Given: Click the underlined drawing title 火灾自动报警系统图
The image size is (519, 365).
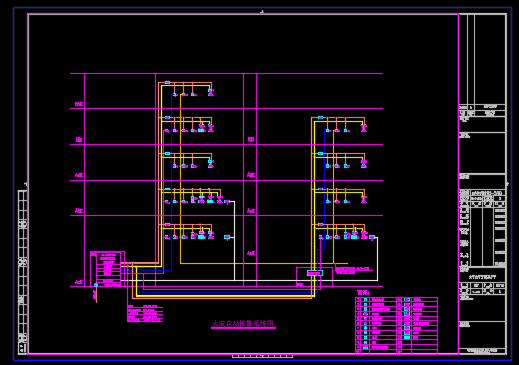Looking at the screenshot, I should (243, 324).
